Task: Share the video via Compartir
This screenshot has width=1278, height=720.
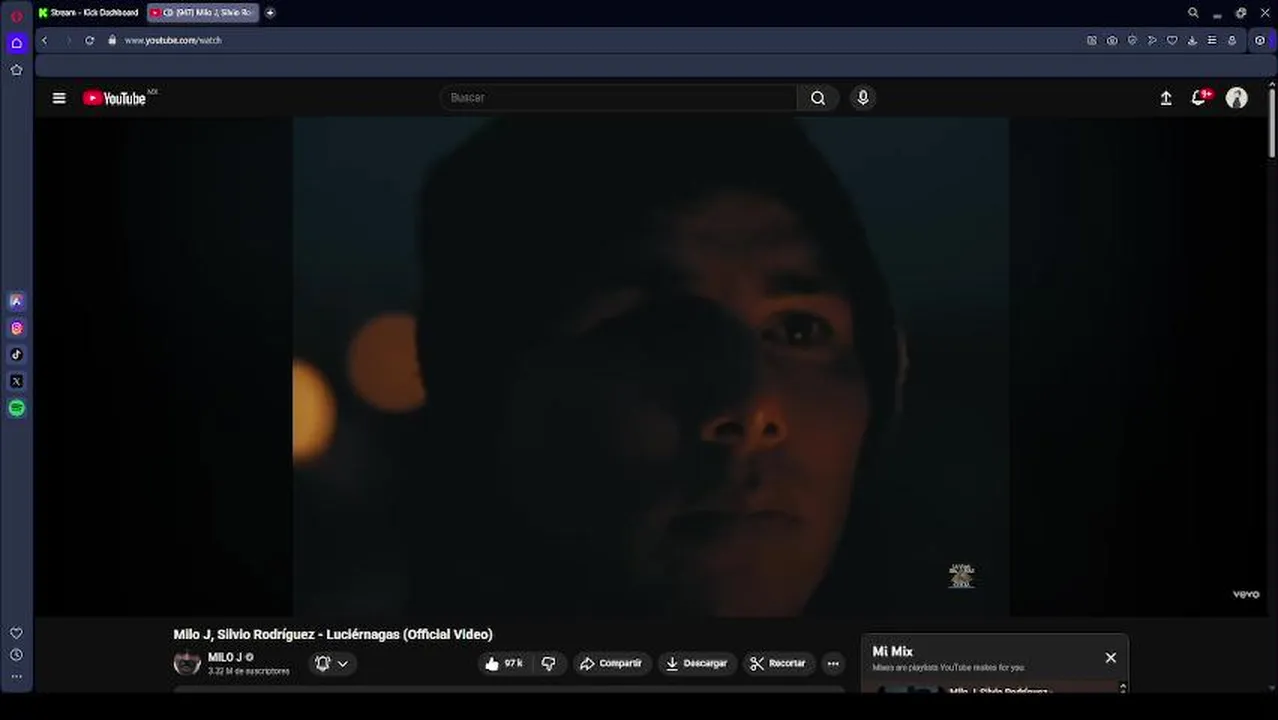Action: point(612,663)
